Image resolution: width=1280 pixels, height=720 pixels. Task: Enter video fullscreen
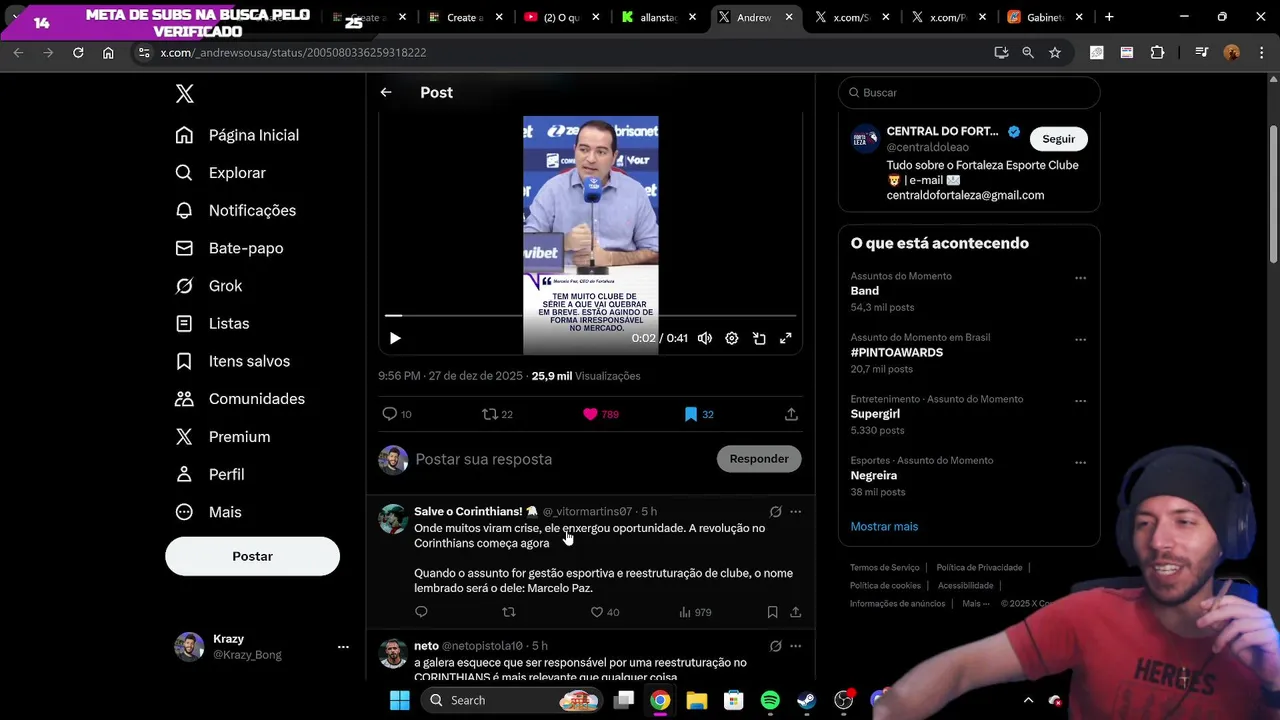786,338
